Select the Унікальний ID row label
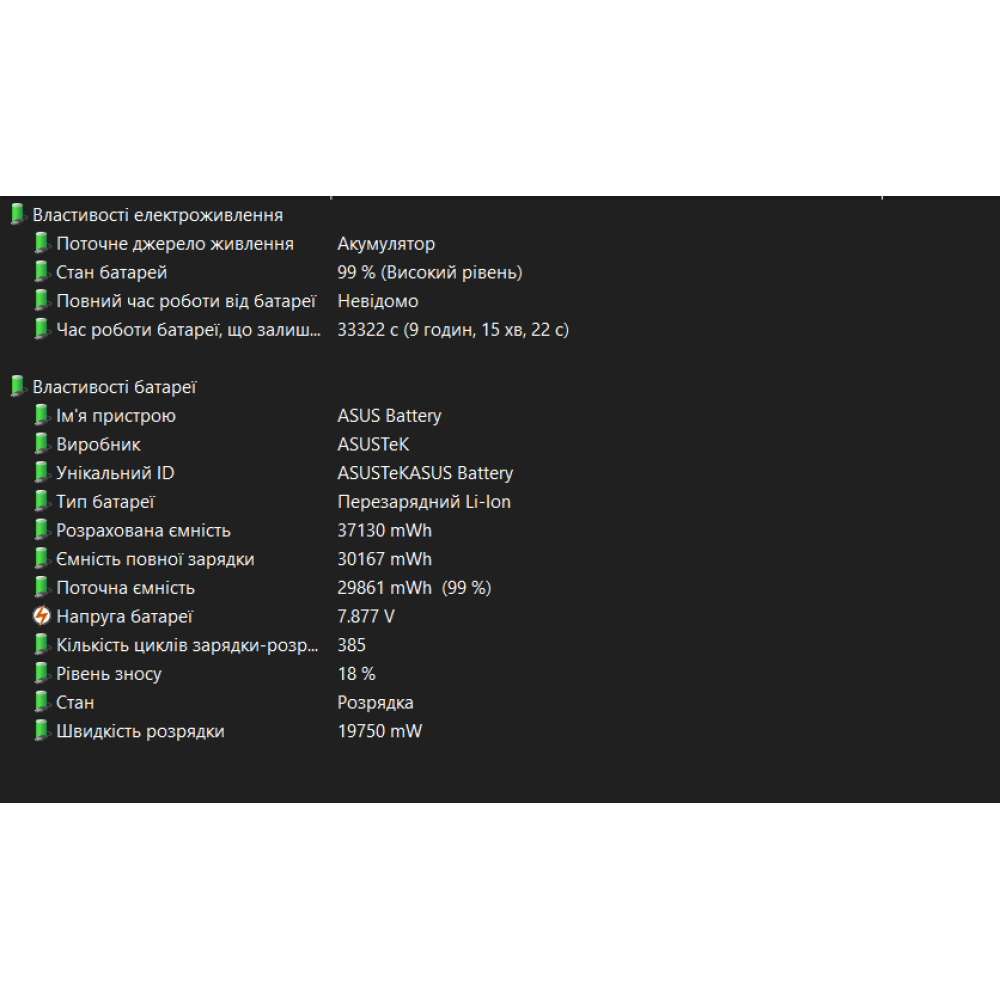This screenshot has width=1000, height=1000. (x=115, y=473)
